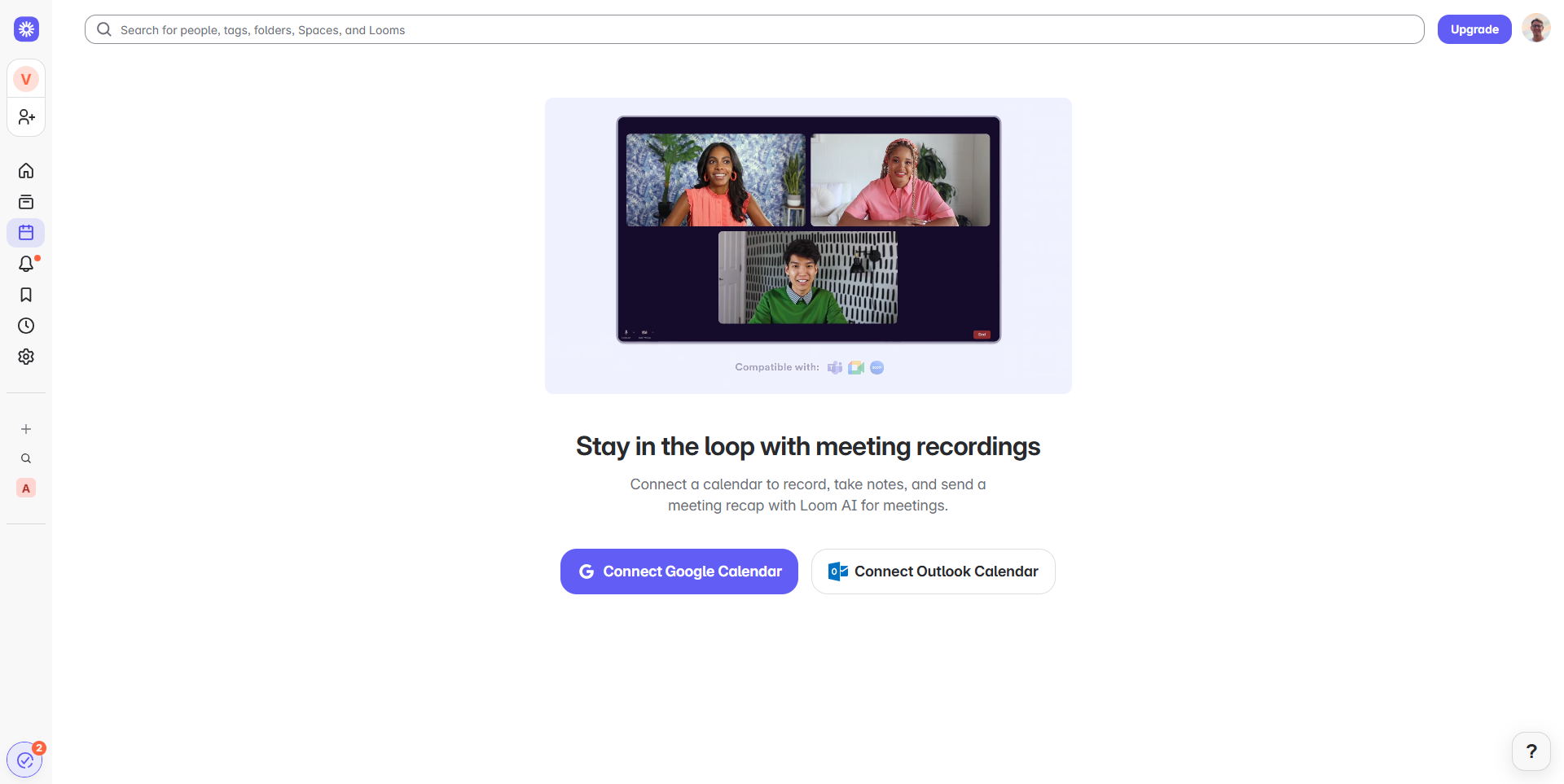1564x784 pixels.
Task: Open Settings gear icon
Action: pyautogui.click(x=26, y=357)
